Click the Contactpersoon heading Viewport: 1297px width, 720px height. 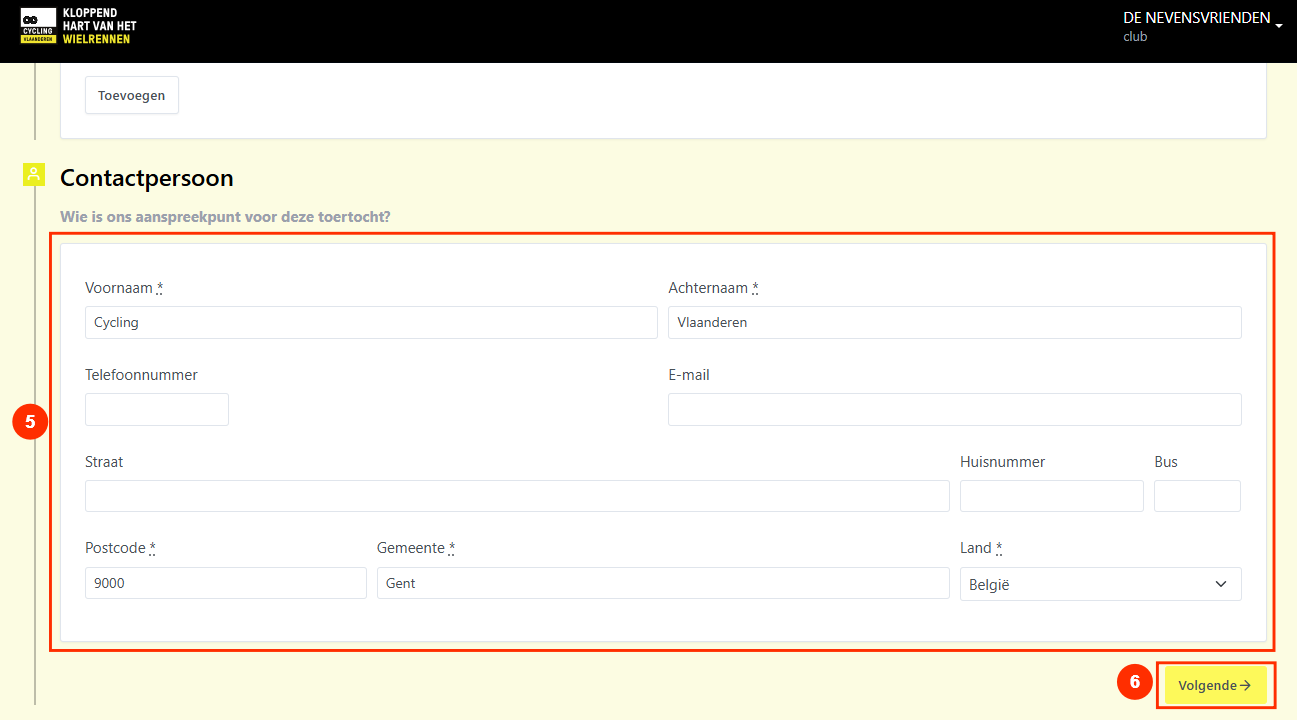point(147,178)
